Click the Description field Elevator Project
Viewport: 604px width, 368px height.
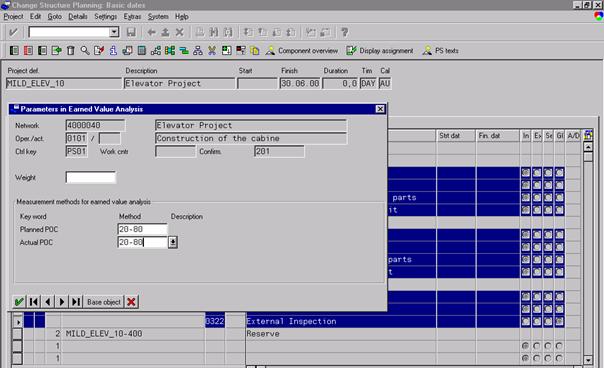coord(179,84)
